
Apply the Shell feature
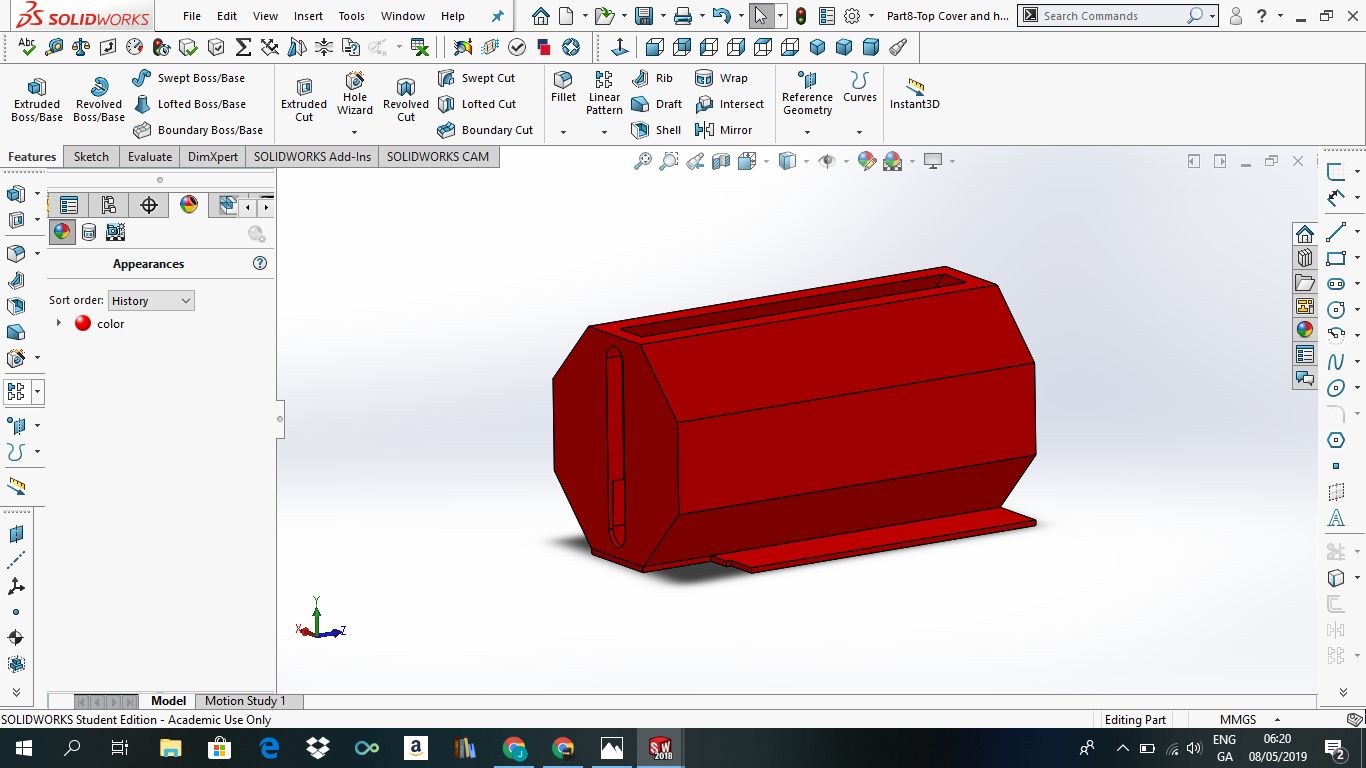[x=656, y=130]
